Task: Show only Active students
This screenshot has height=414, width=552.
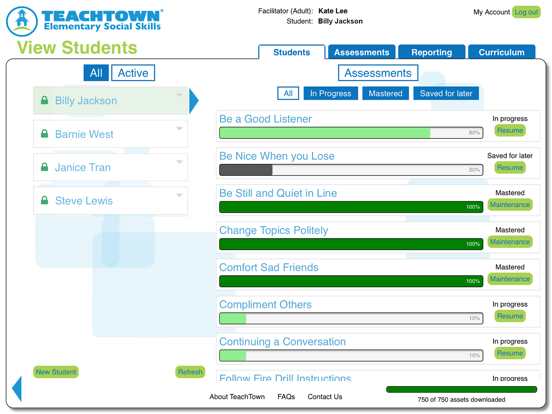Action: [133, 73]
